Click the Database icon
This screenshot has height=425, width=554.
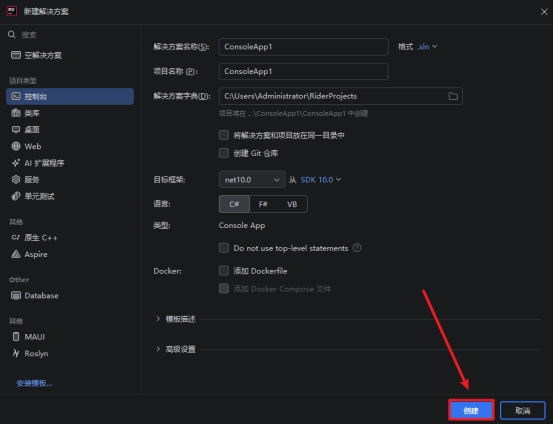pyautogui.click(x=16, y=295)
